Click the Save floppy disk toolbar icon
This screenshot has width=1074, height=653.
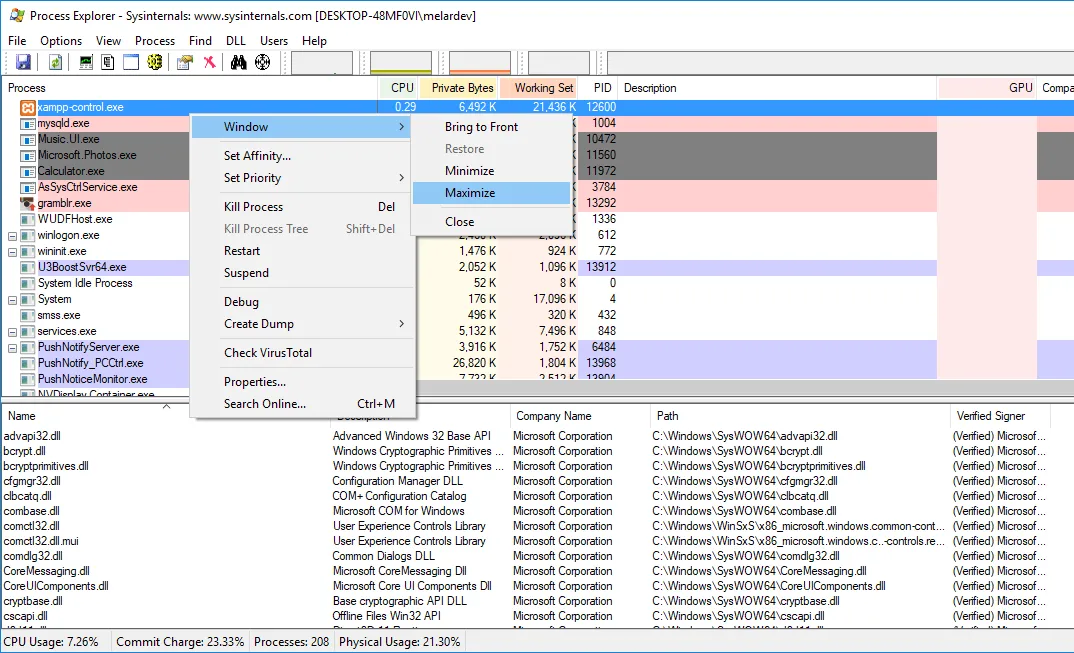pos(23,62)
